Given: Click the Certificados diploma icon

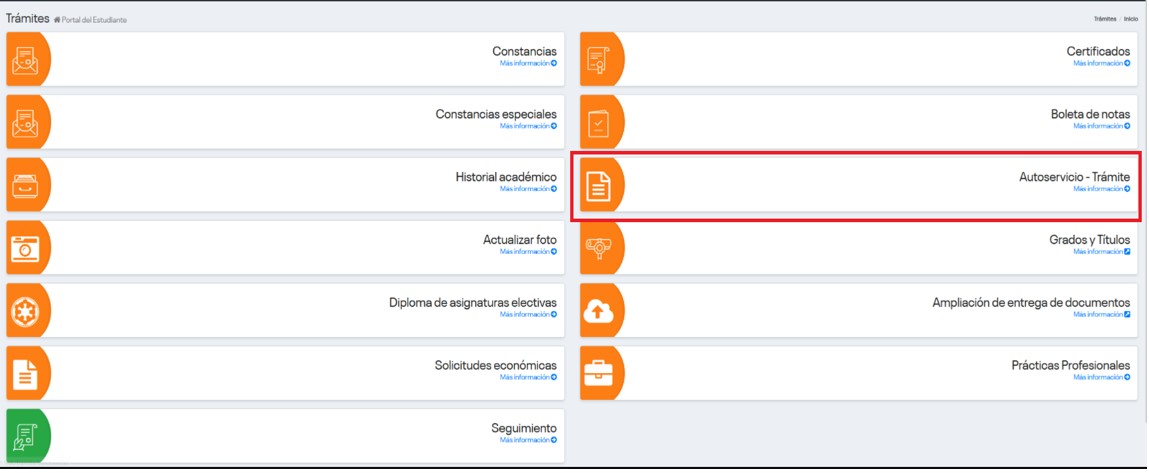Looking at the screenshot, I should pos(598,59).
